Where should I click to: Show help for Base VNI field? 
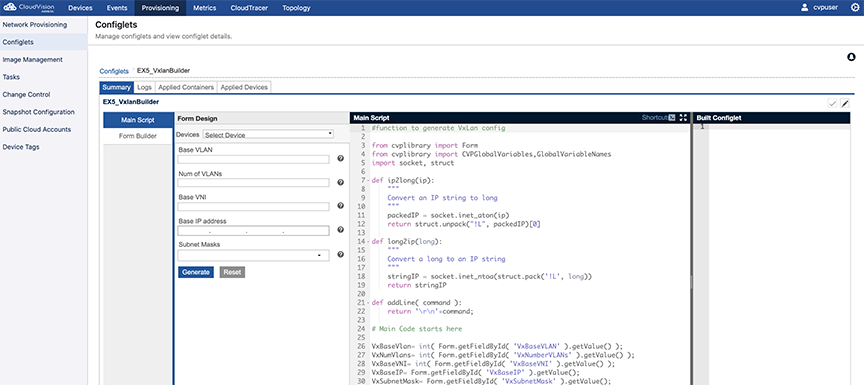(340, 206)
